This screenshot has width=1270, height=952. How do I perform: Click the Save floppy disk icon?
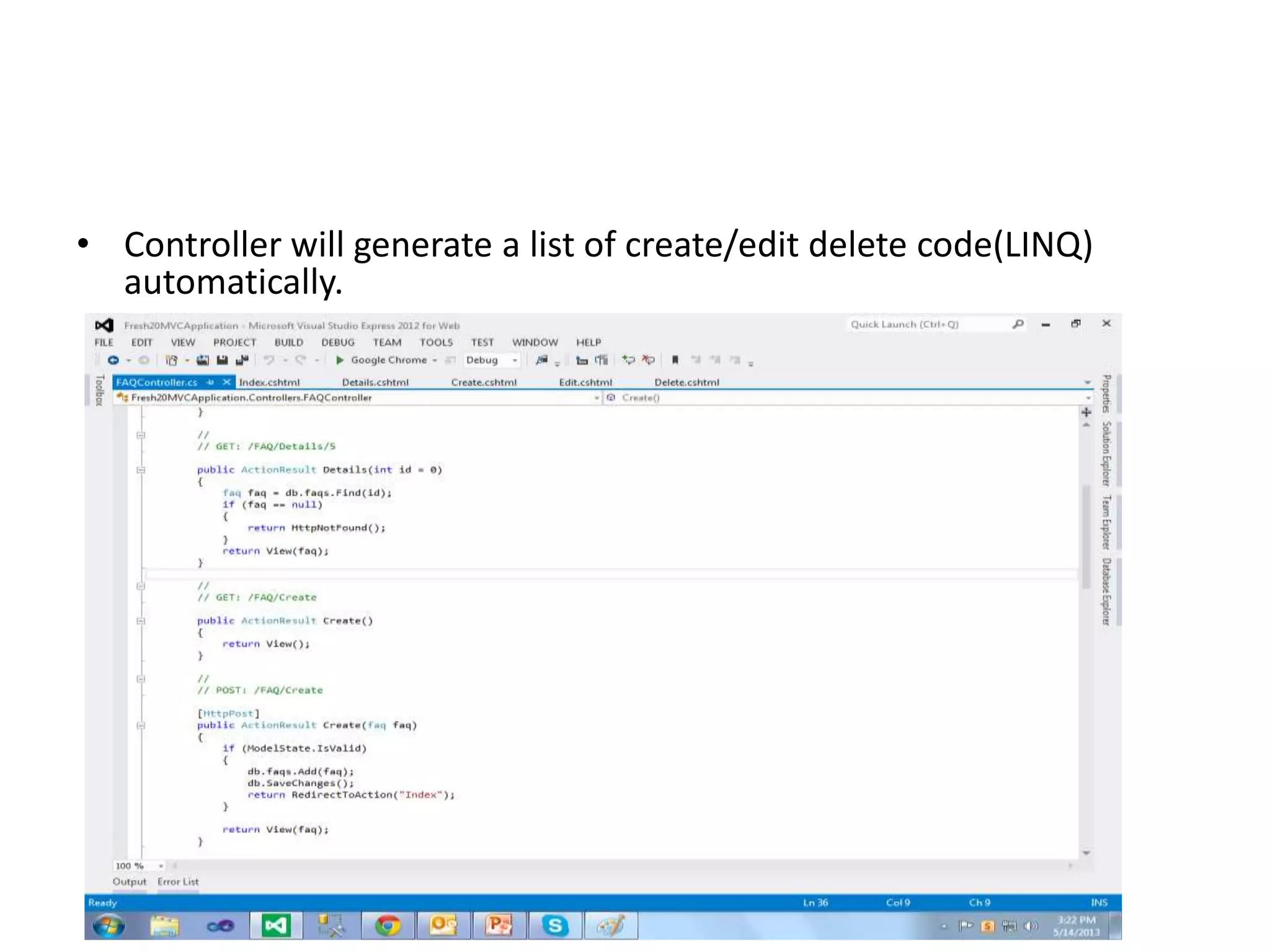[x=222, y=360]
